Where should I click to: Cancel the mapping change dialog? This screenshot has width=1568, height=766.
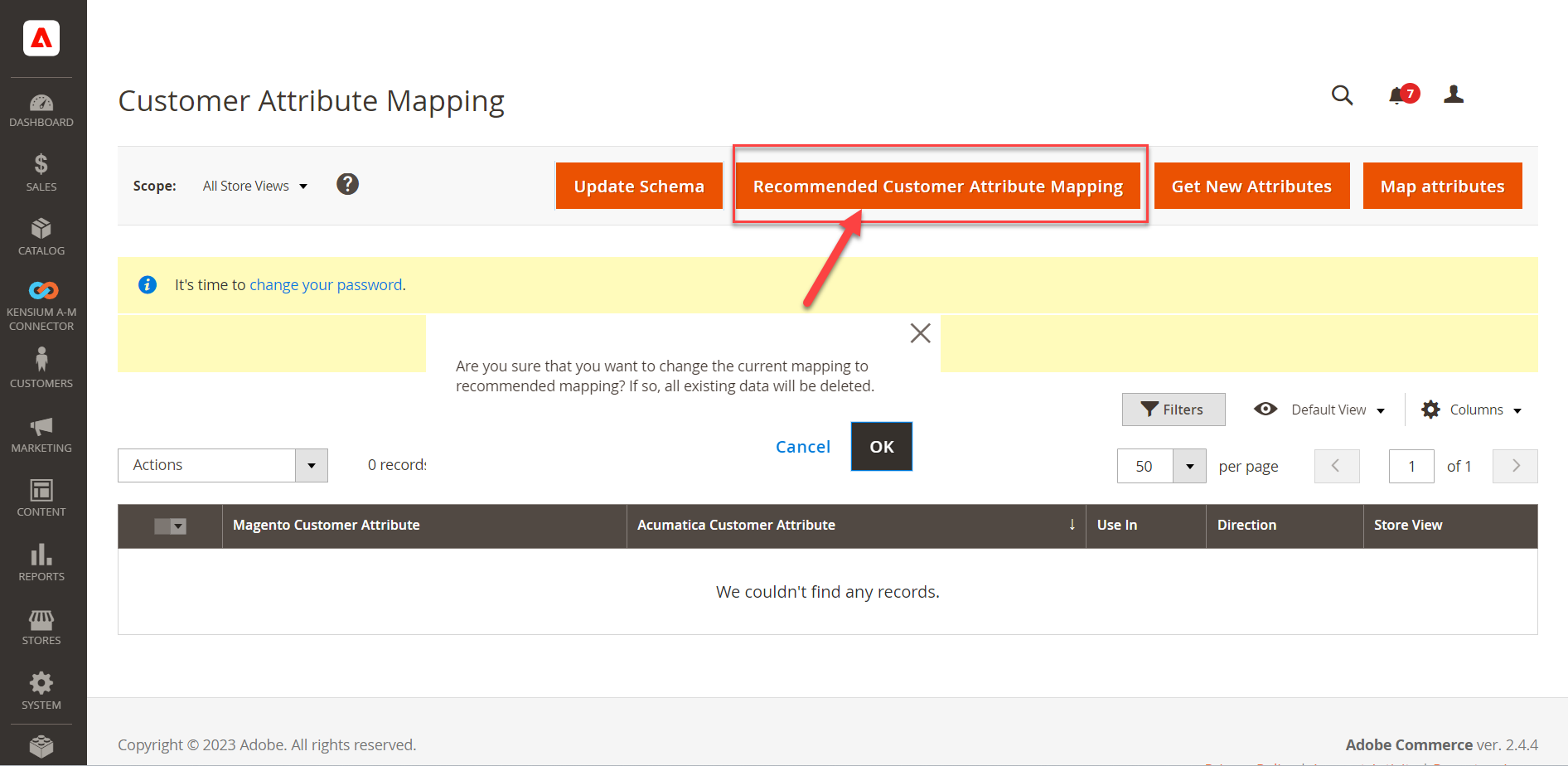pos(803,447)
